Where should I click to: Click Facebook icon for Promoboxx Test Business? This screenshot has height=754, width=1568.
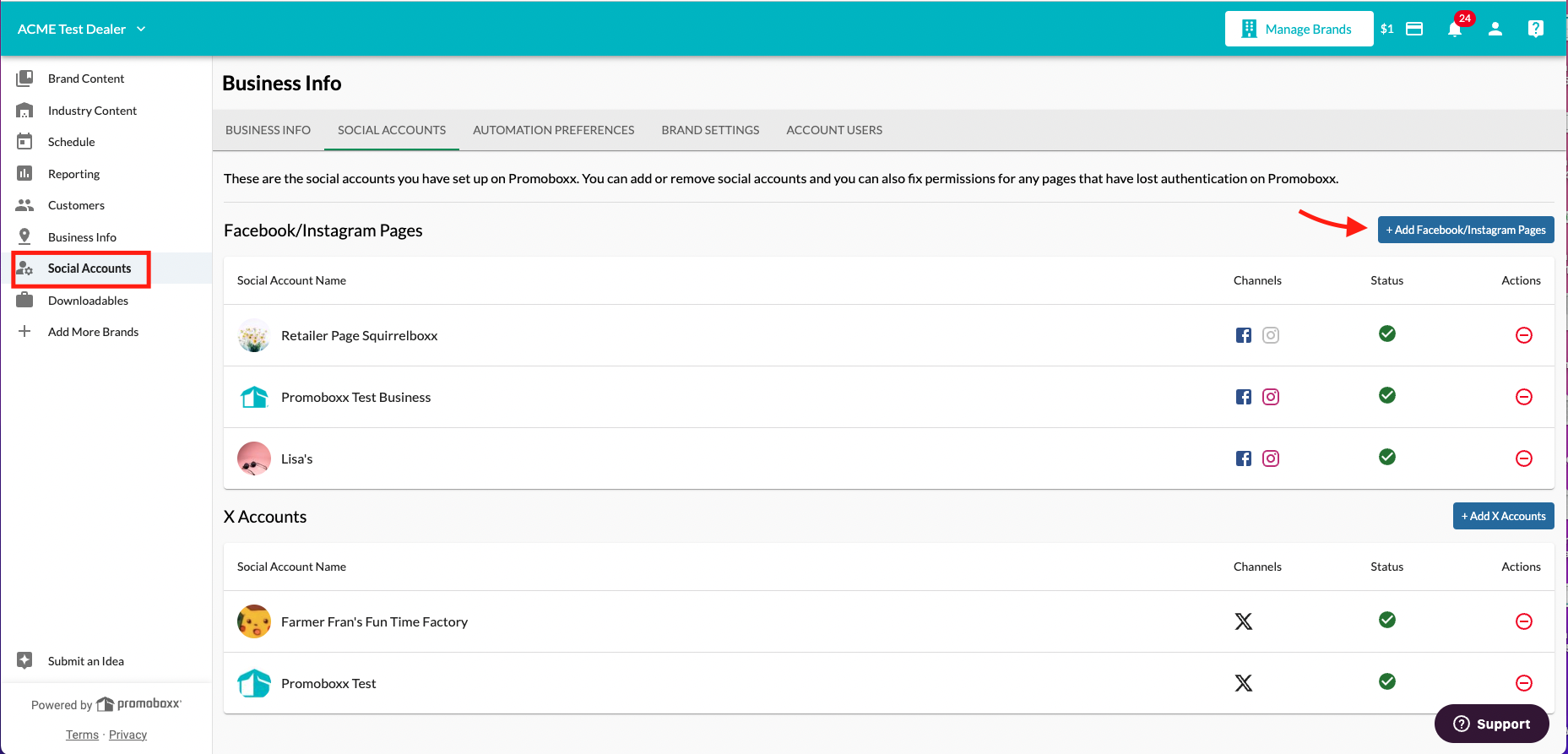coord(1244,397)
